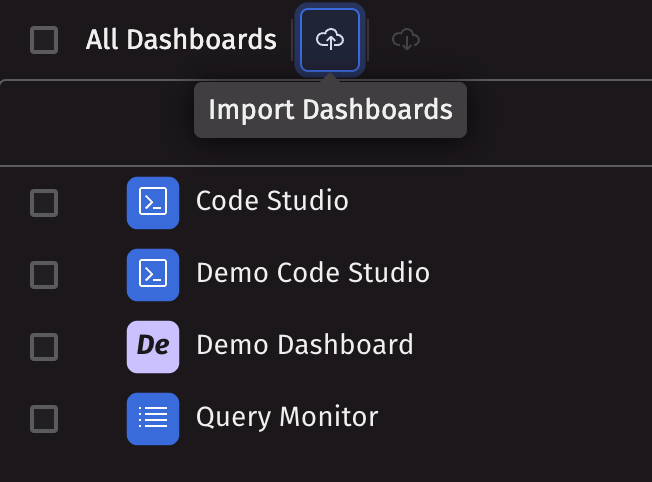Click the greyed-out export cloud download icon
Image resolution: width=652 pixels, height=482 pixels.
(405, 40)
